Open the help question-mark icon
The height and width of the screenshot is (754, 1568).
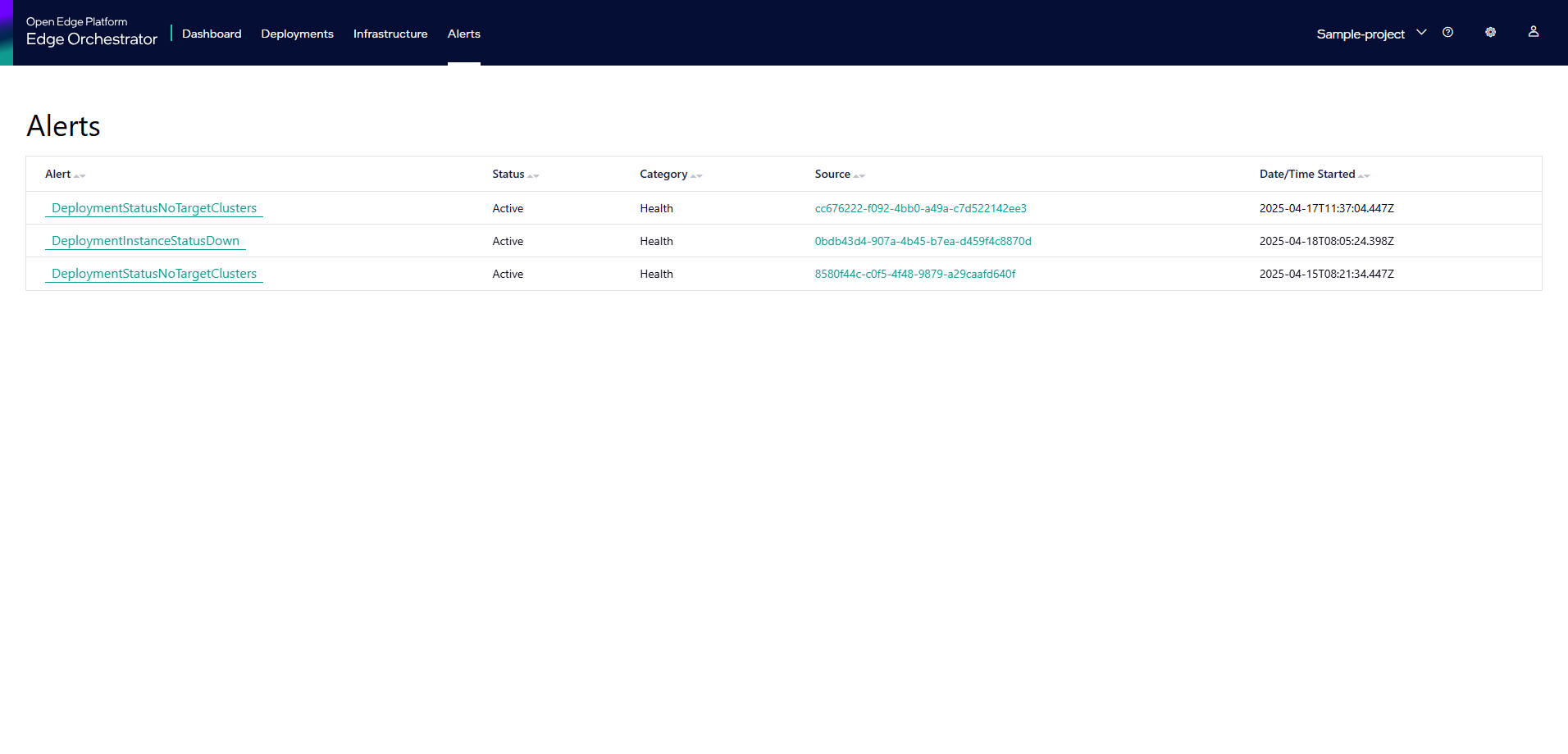pos(1447,32)
